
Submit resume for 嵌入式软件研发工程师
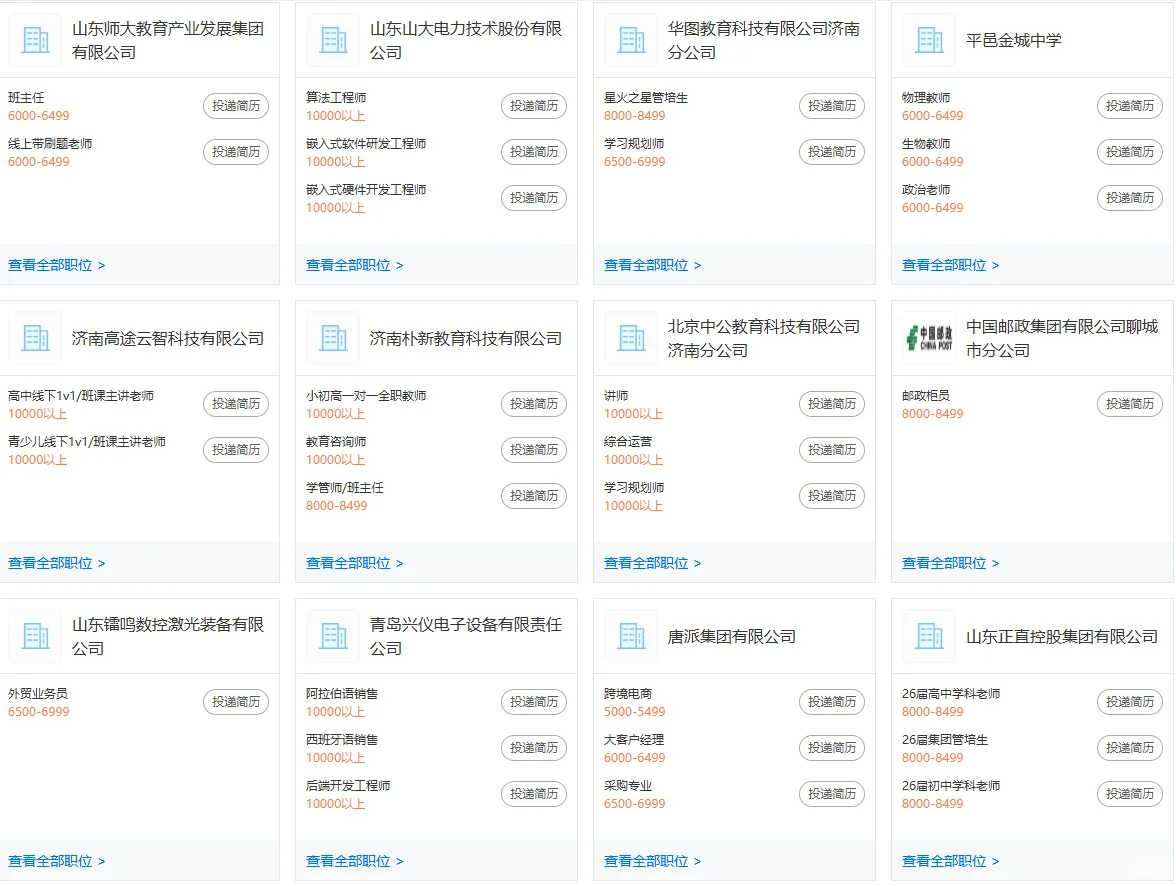pos(534,152)
